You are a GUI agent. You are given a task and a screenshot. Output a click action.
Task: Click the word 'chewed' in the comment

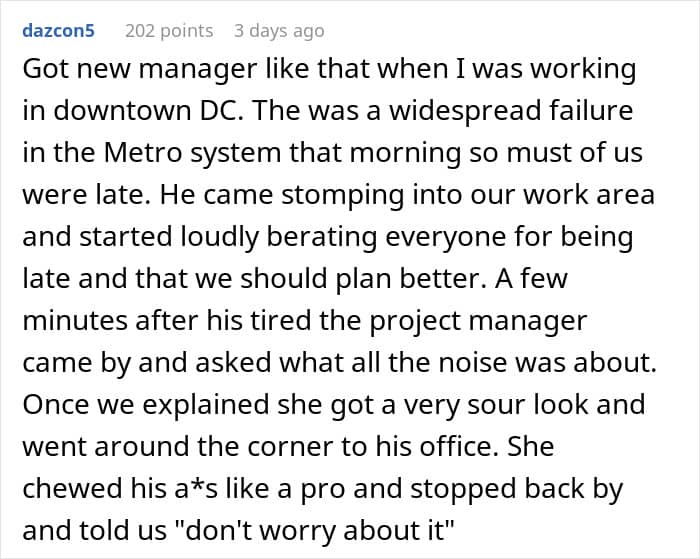tap(72, 488)
